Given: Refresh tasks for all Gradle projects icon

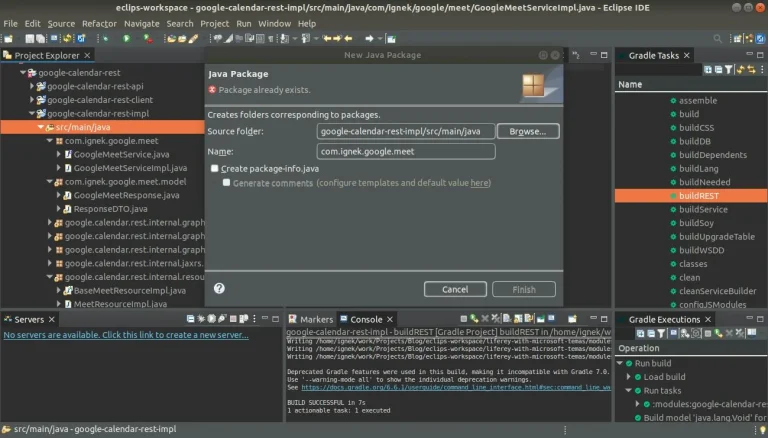Looking at the screenshot, I should 740,70.
